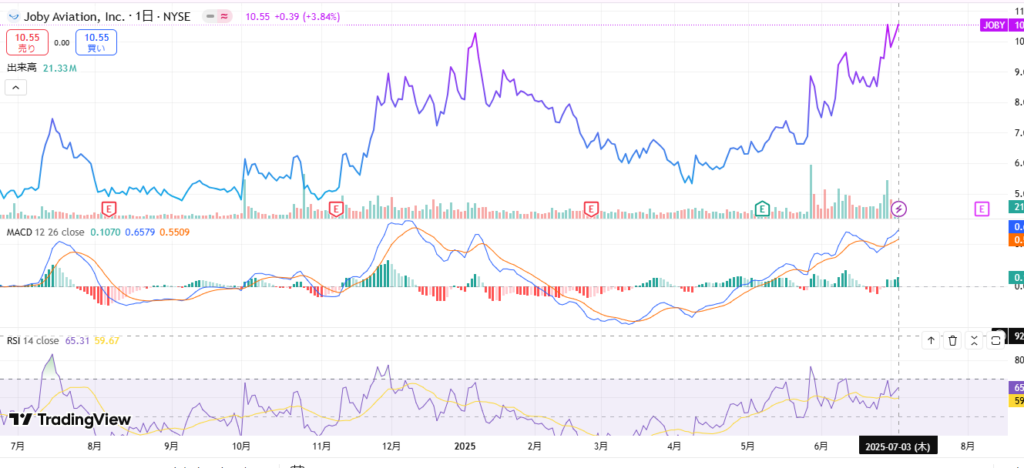Move the RSI pane up with arrow icon

tap(931, 340)
